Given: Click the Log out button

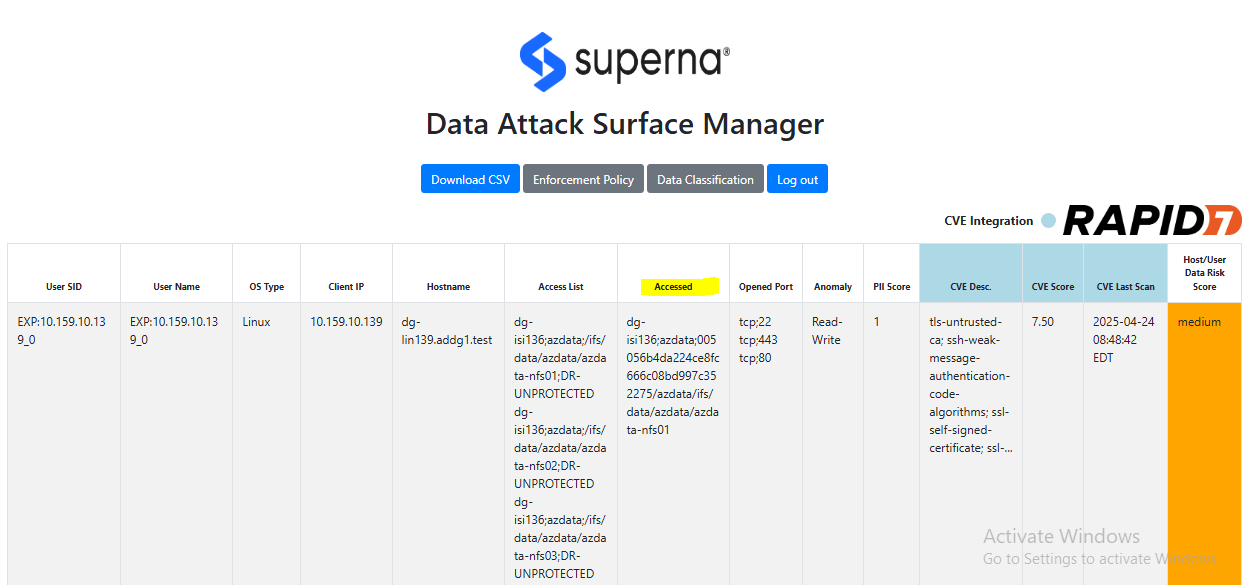Looking at the screenshot, I should point(797,179).
